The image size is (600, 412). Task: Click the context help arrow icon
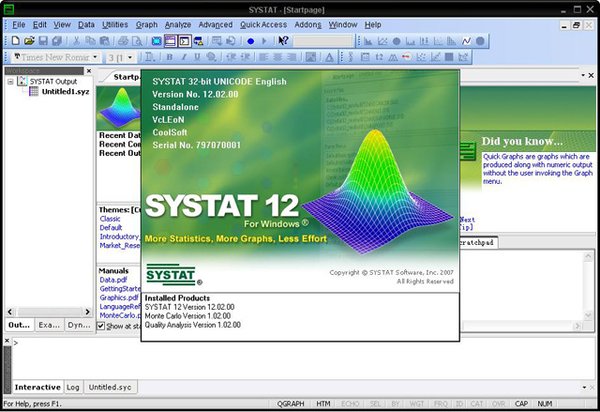coord(283,41)
